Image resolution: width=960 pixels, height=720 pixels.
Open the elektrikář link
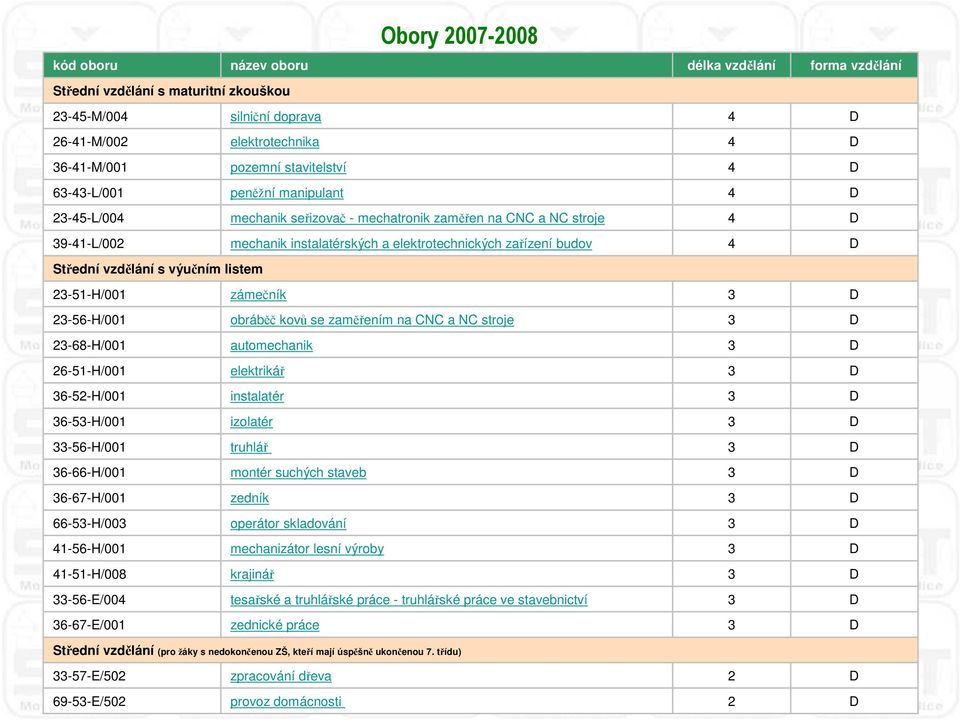coord(257,371)
